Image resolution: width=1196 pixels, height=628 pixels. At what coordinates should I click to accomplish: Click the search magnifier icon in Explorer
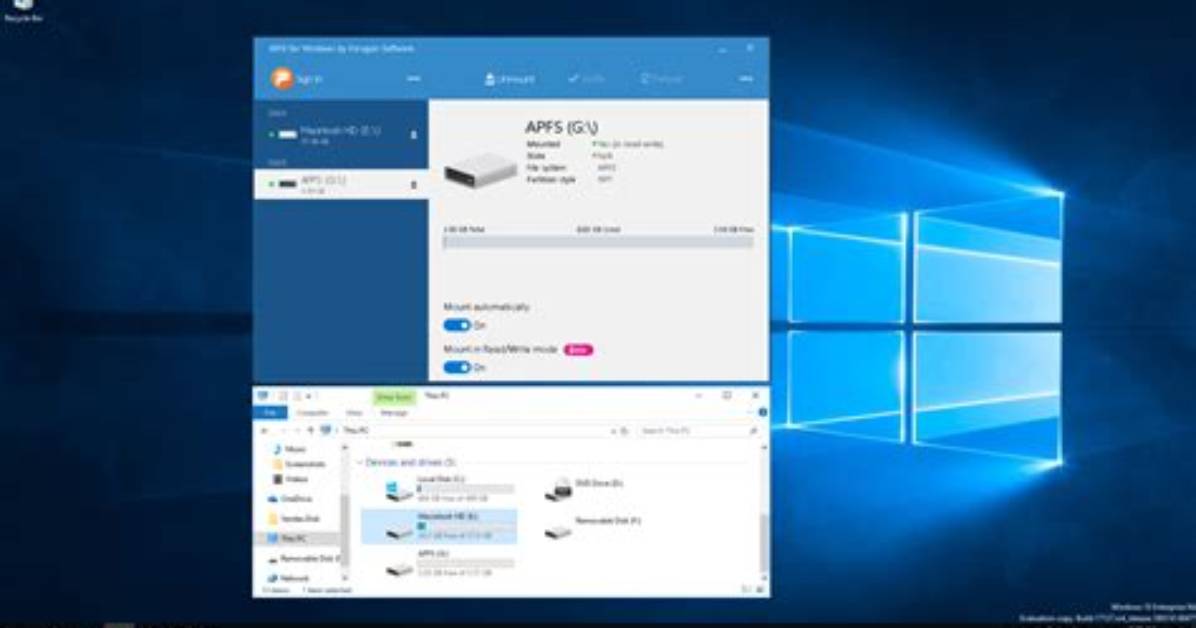coord(754,431)
